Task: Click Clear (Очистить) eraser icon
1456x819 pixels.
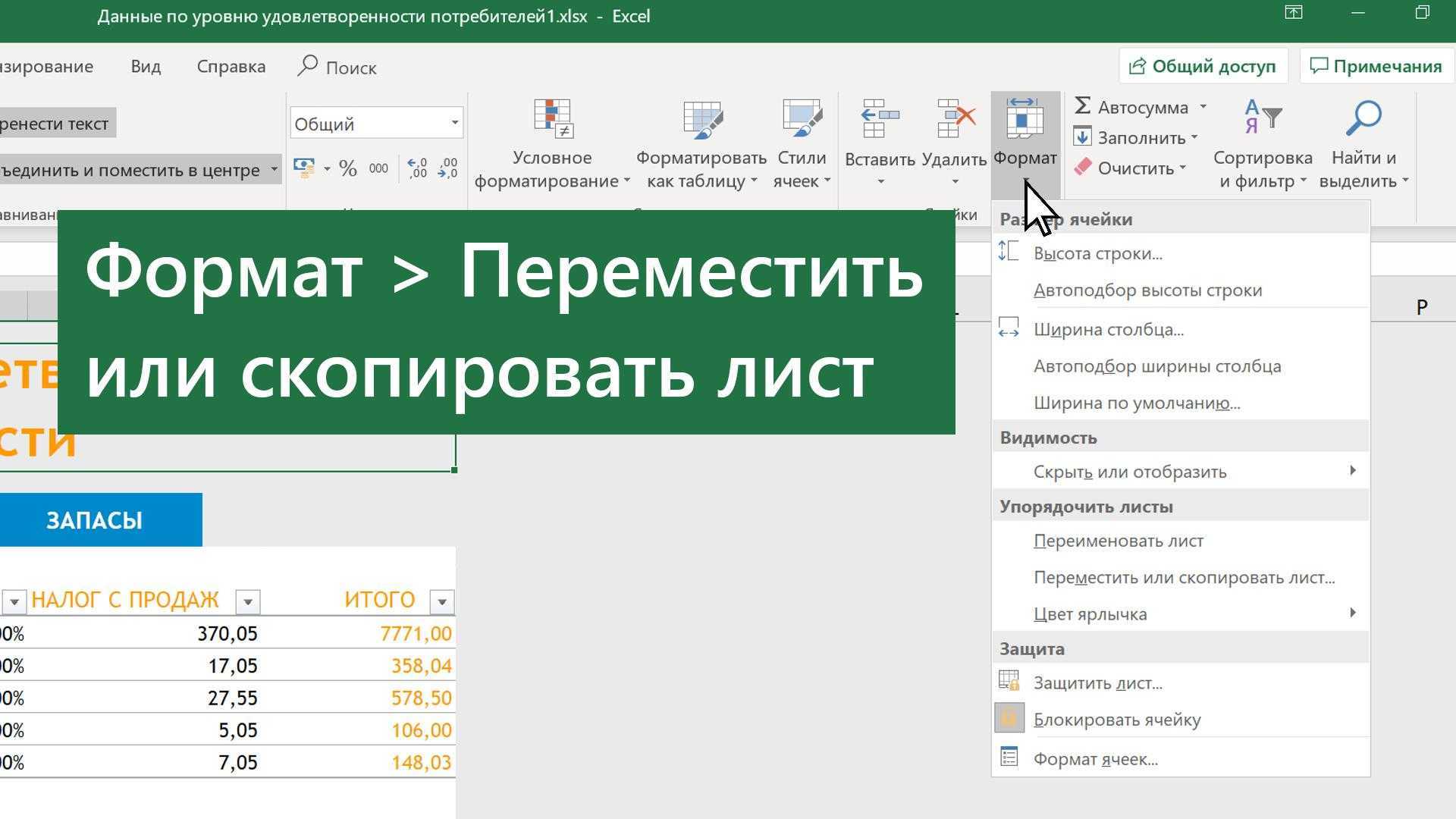Action: (1083, 168)
